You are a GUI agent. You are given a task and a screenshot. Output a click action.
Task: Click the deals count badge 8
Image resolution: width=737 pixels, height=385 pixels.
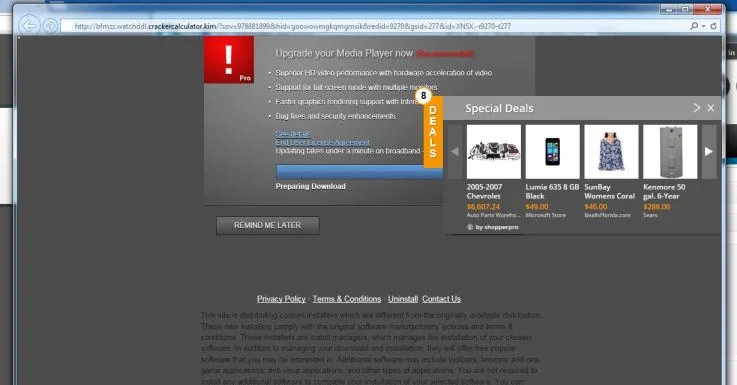tap(423, 96)
